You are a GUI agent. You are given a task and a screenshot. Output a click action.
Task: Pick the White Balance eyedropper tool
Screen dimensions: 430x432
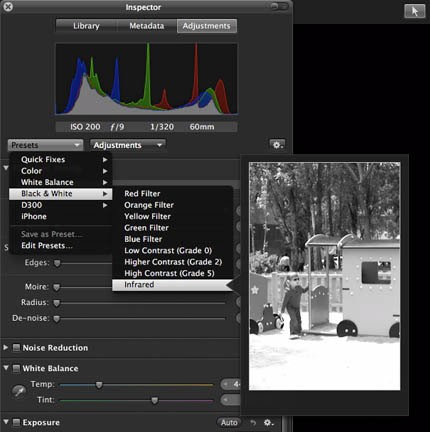coord(19,391)
